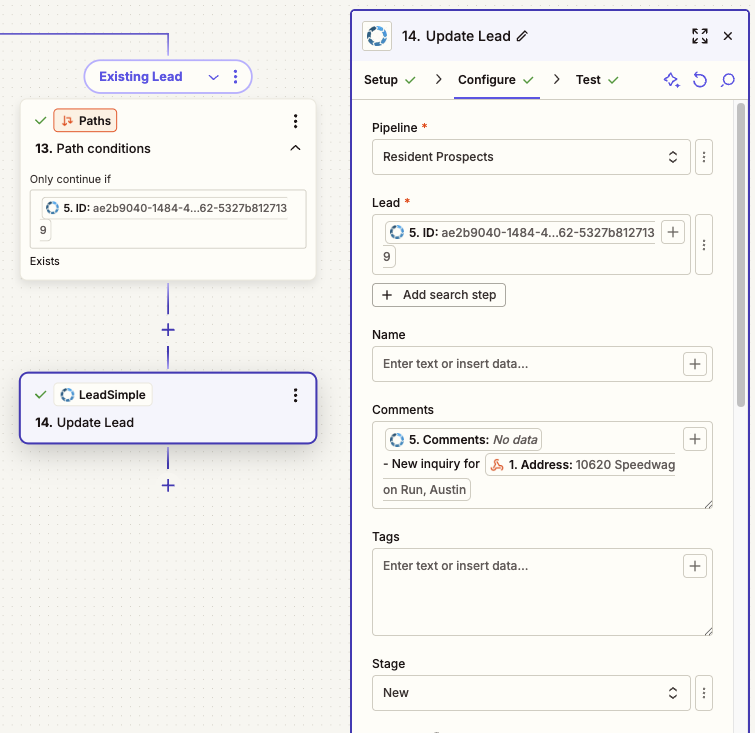Collapse the Path conditions card
The image size is (755, 733).
tap(295, 148)
